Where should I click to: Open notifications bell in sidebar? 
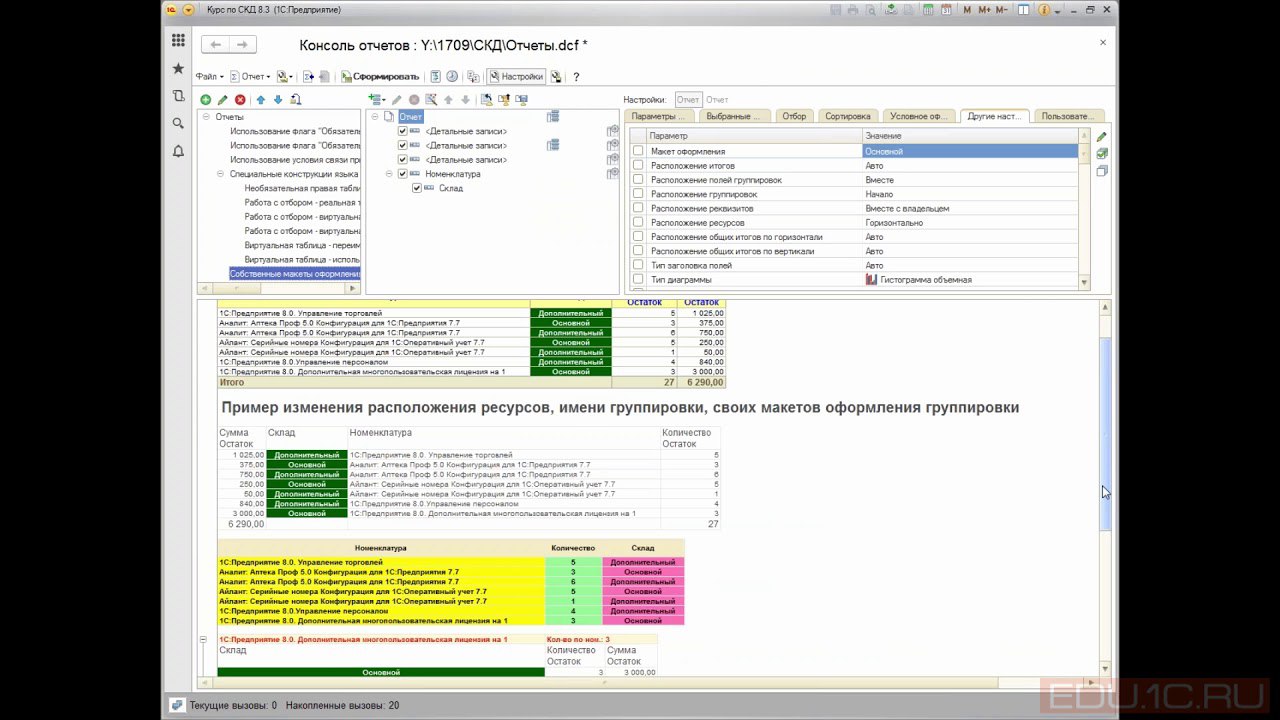coord(178,151)
